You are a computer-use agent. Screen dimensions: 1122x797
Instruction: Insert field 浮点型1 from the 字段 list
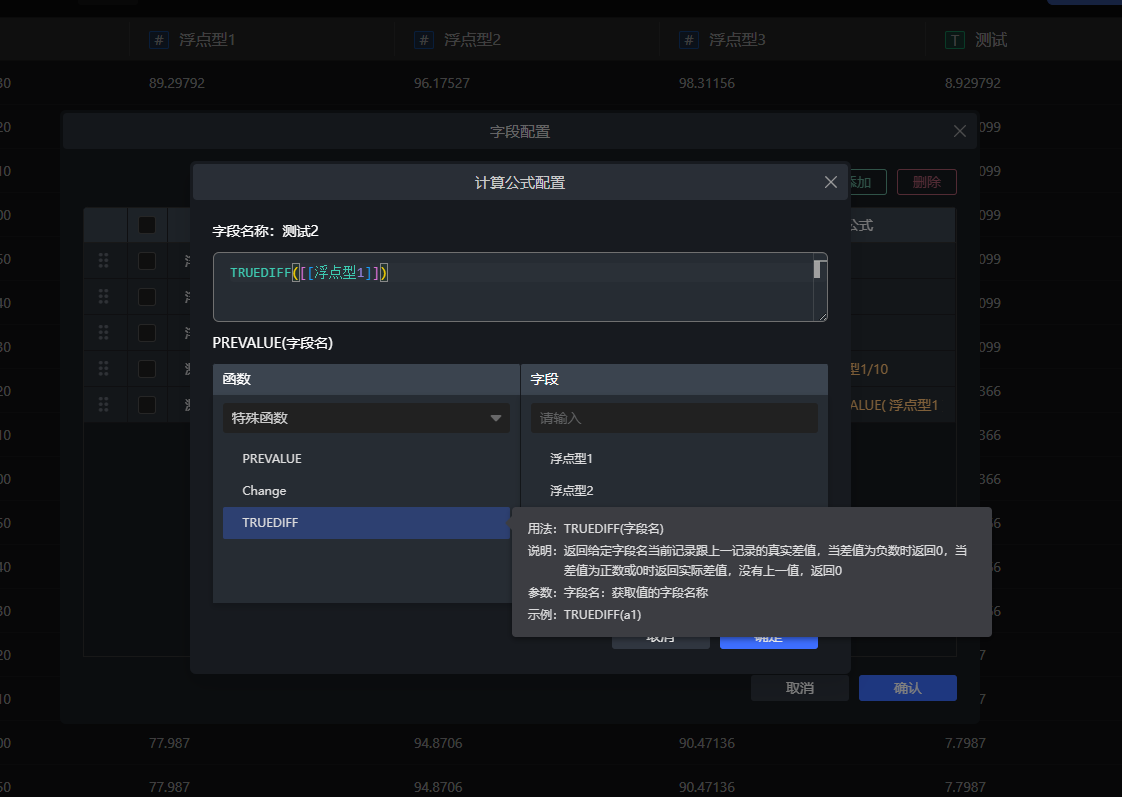(x=571, y=458)
